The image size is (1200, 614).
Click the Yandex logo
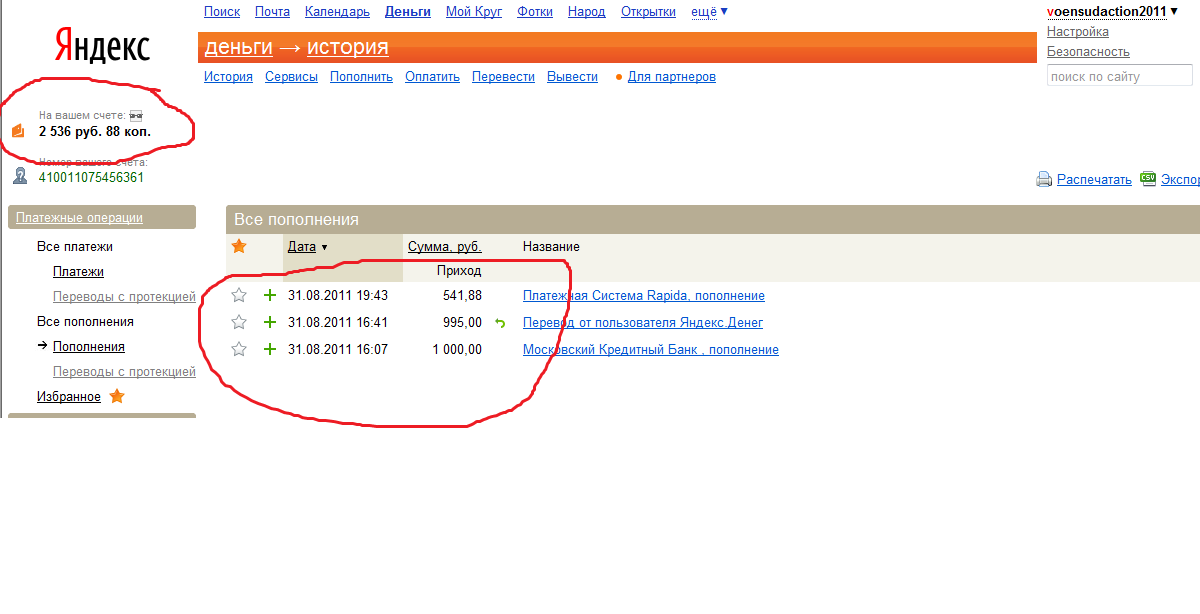pos(101,47)
